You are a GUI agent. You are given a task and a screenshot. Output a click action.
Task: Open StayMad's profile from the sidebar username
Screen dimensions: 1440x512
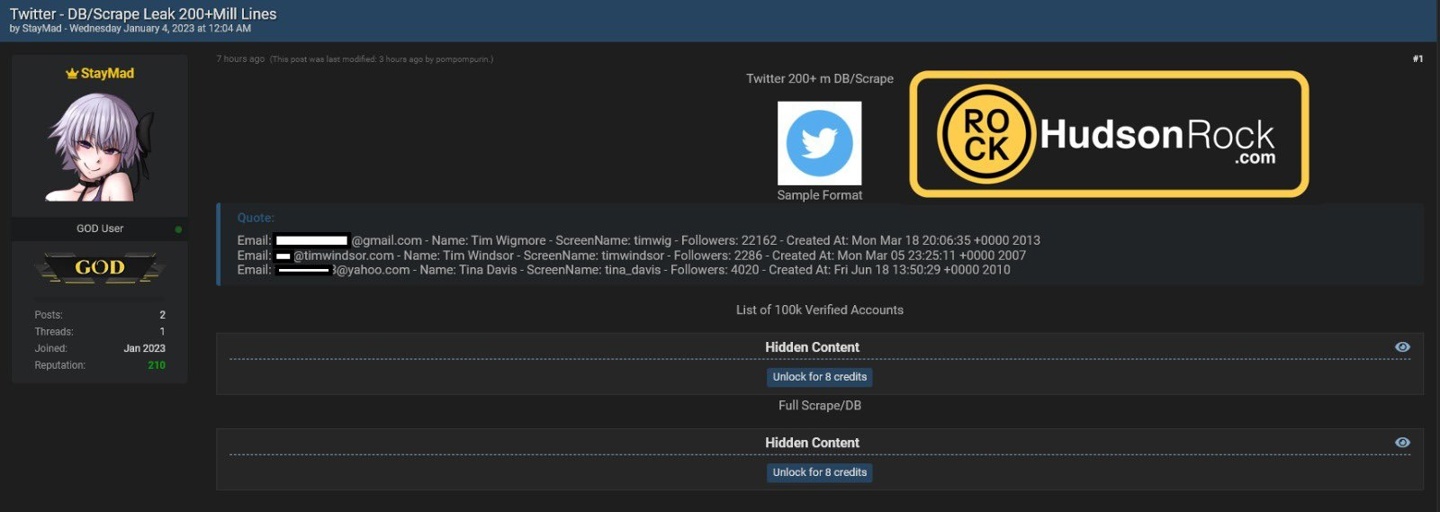click(107, 74)
